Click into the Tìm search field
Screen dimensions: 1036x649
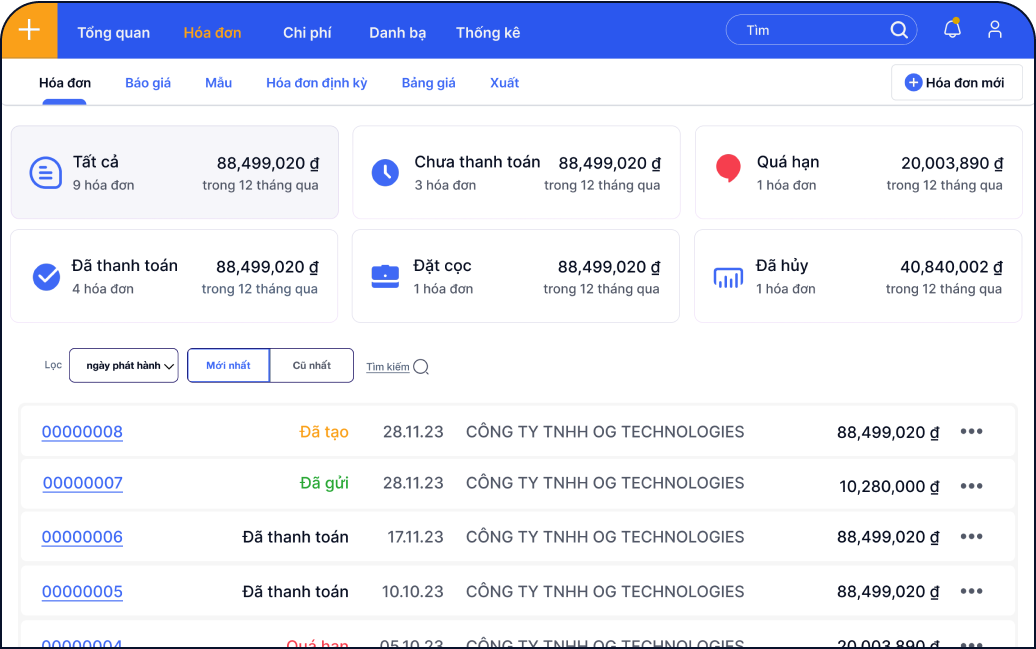[810, 30]
